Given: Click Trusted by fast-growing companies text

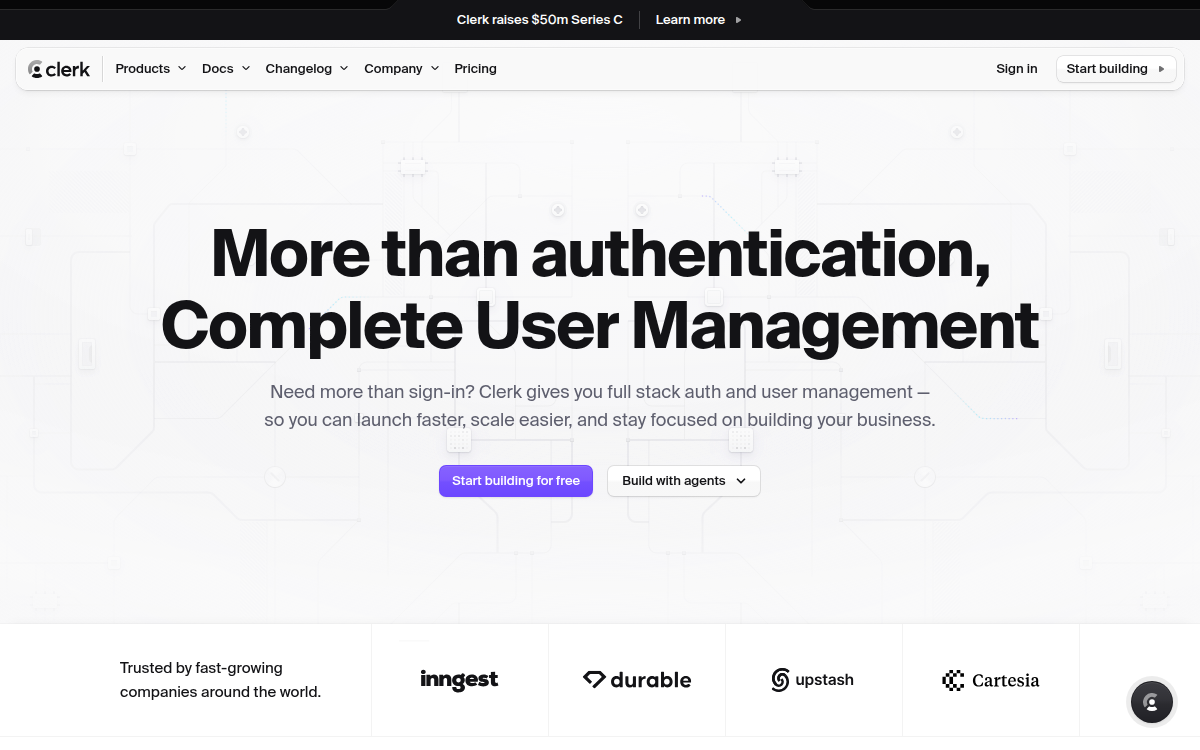Looking at the screenshot, I should 220,680.
